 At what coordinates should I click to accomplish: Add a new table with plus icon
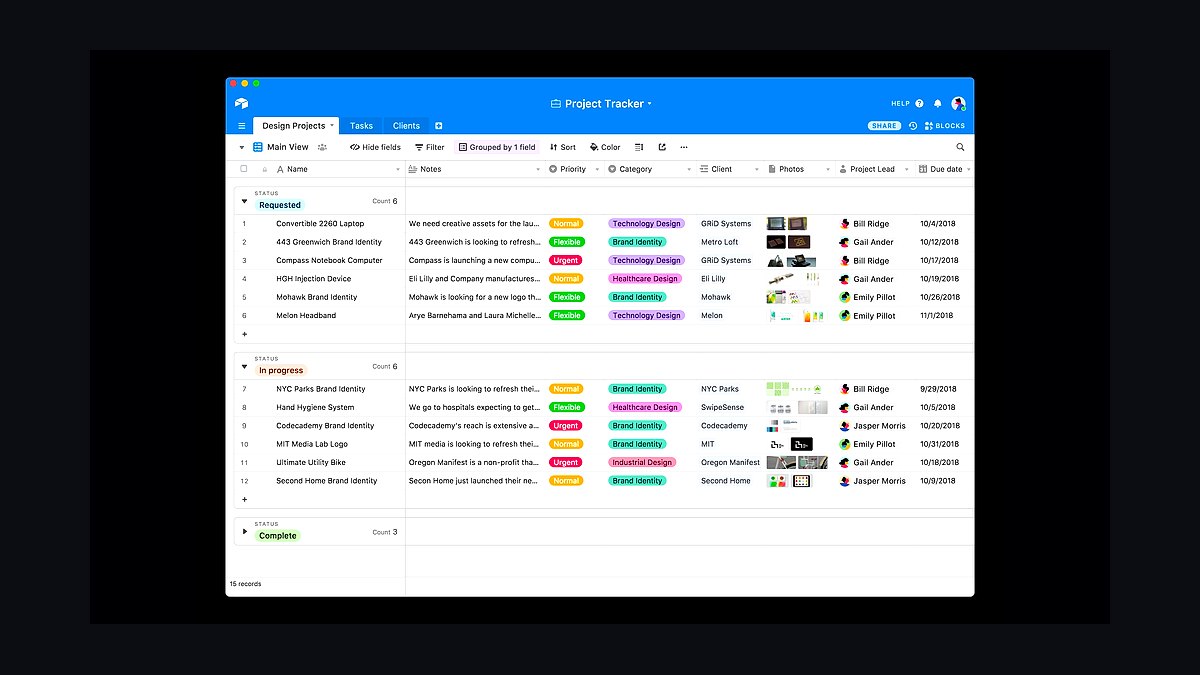point(438,126)
